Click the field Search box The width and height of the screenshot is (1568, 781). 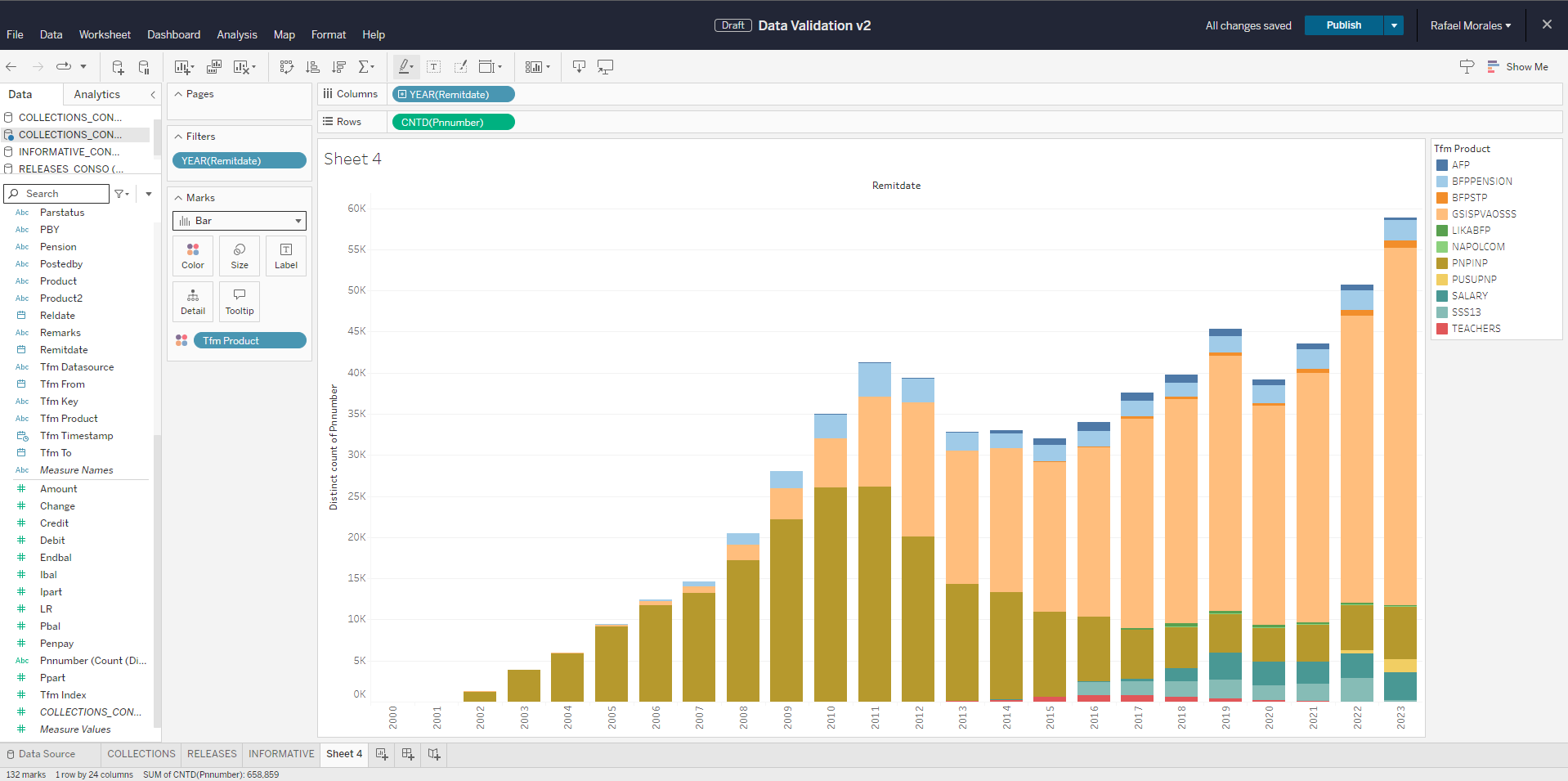click(56, 194)
